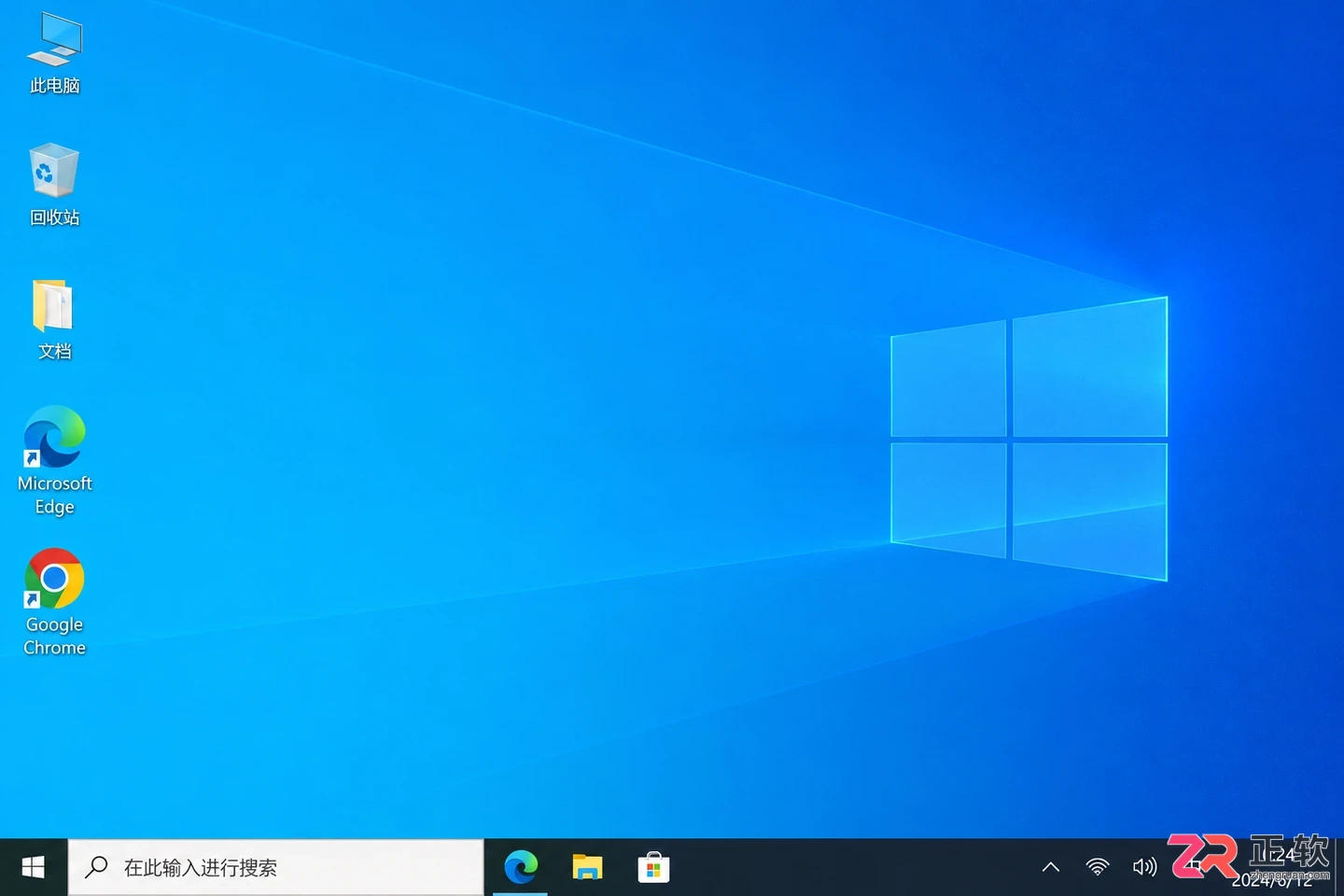Click the 'Microsoft Edge' label under desktop shortcut

(54, 495)
